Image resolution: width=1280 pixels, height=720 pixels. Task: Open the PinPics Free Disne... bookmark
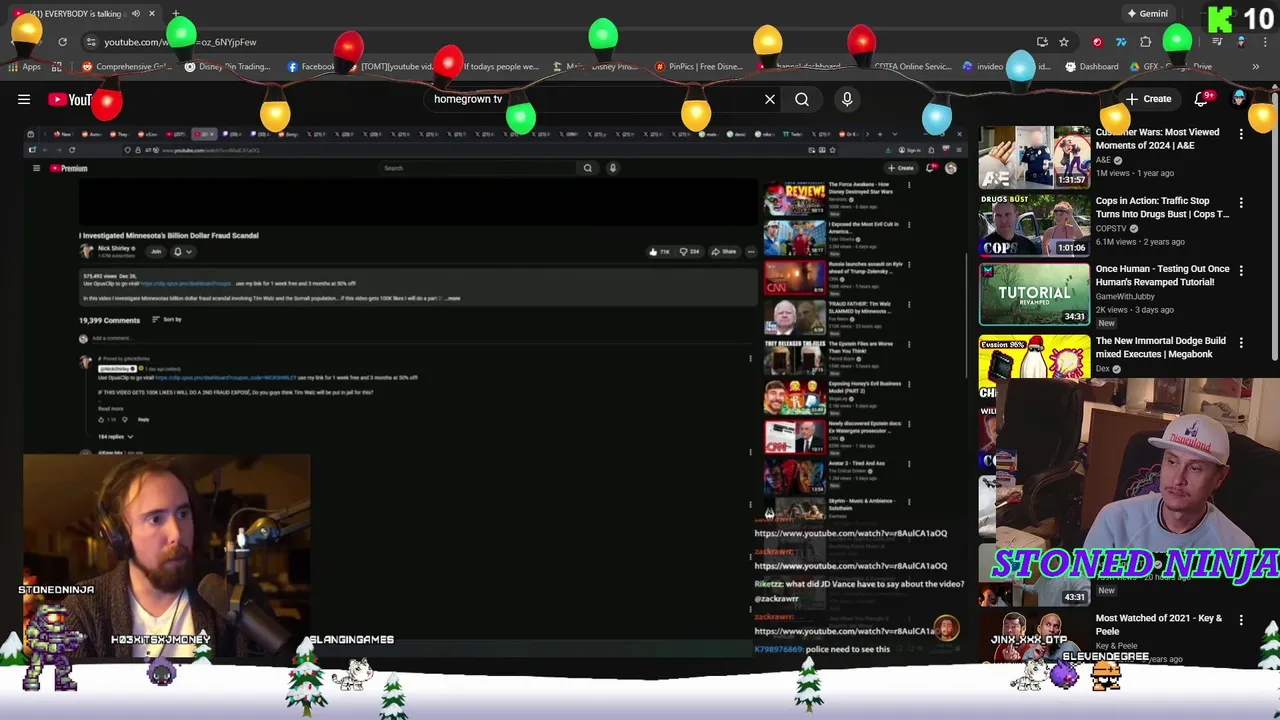click(x=698, y=67)
